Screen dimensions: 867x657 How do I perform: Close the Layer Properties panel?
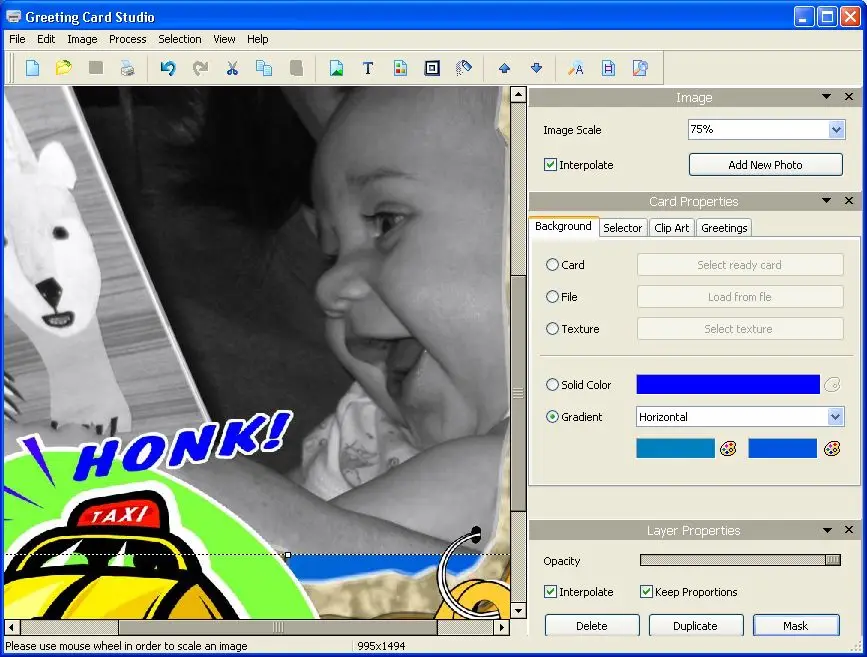(849, 530)
